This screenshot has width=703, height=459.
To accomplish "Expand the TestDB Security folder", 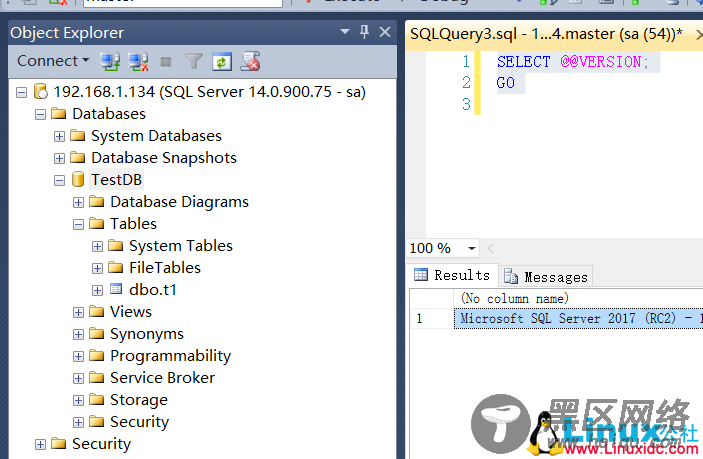I will pyautogui.click(x=78, y=422).
